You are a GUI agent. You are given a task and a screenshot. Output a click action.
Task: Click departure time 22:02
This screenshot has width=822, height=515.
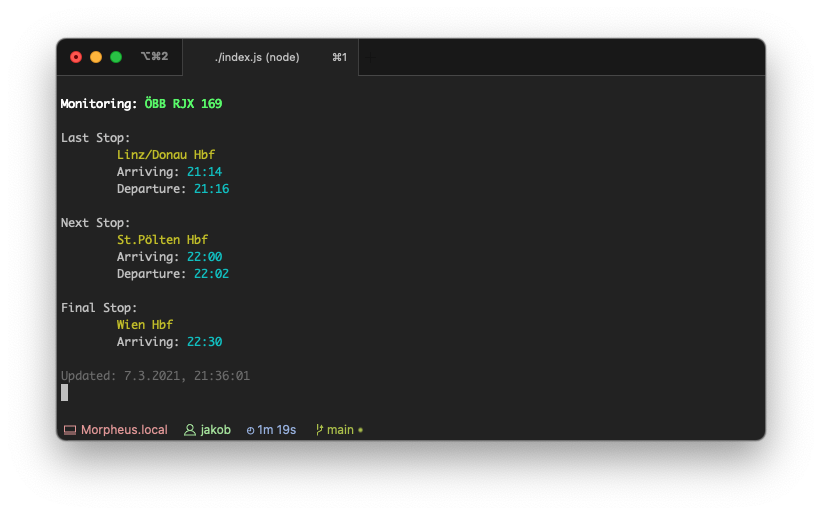click(212, 274)
